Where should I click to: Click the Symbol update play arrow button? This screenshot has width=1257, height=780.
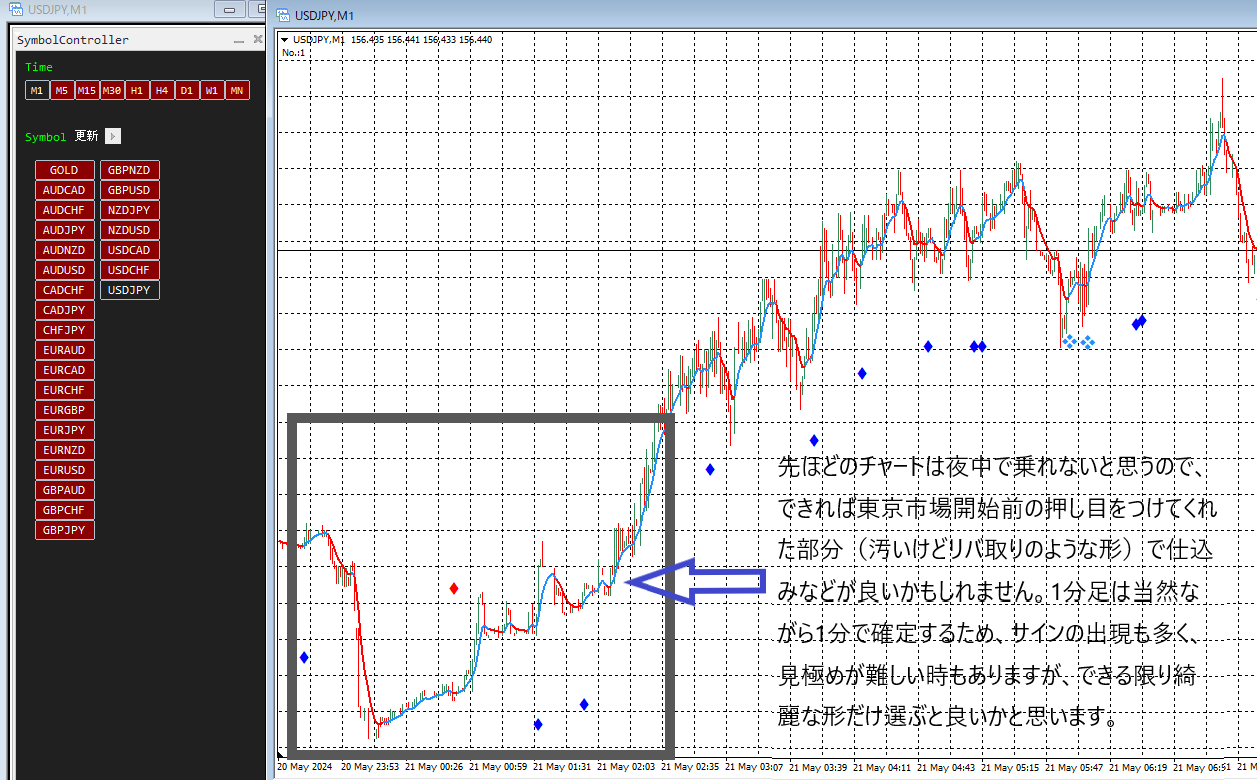click(x=113, y=136)
